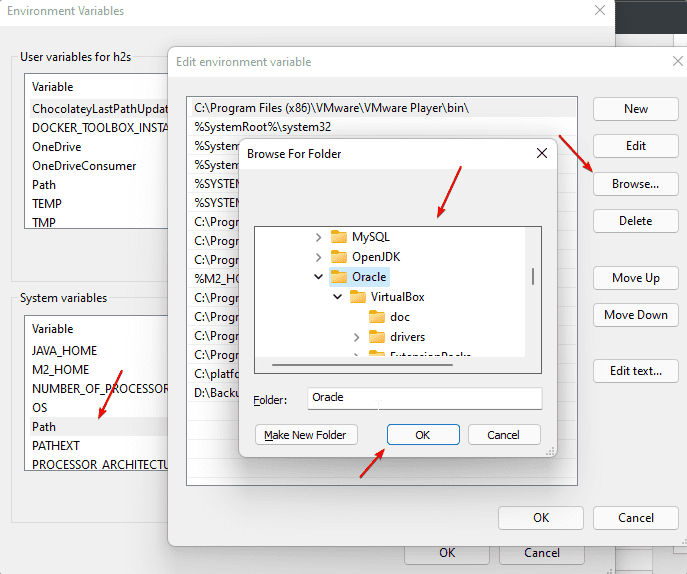The image size is (687, 574).
Task: Click the Move Up button
Action: (x=636, y=278)
